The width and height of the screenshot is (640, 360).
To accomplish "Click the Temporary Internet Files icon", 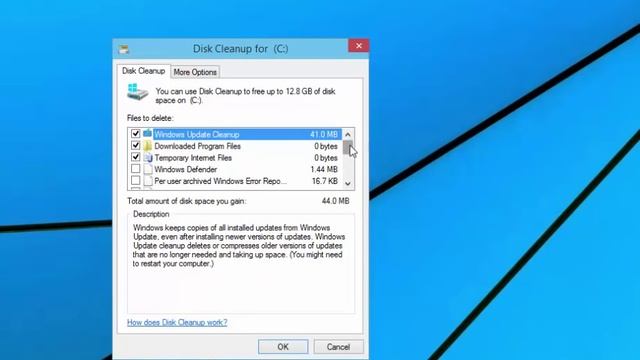I will point(147,158).
